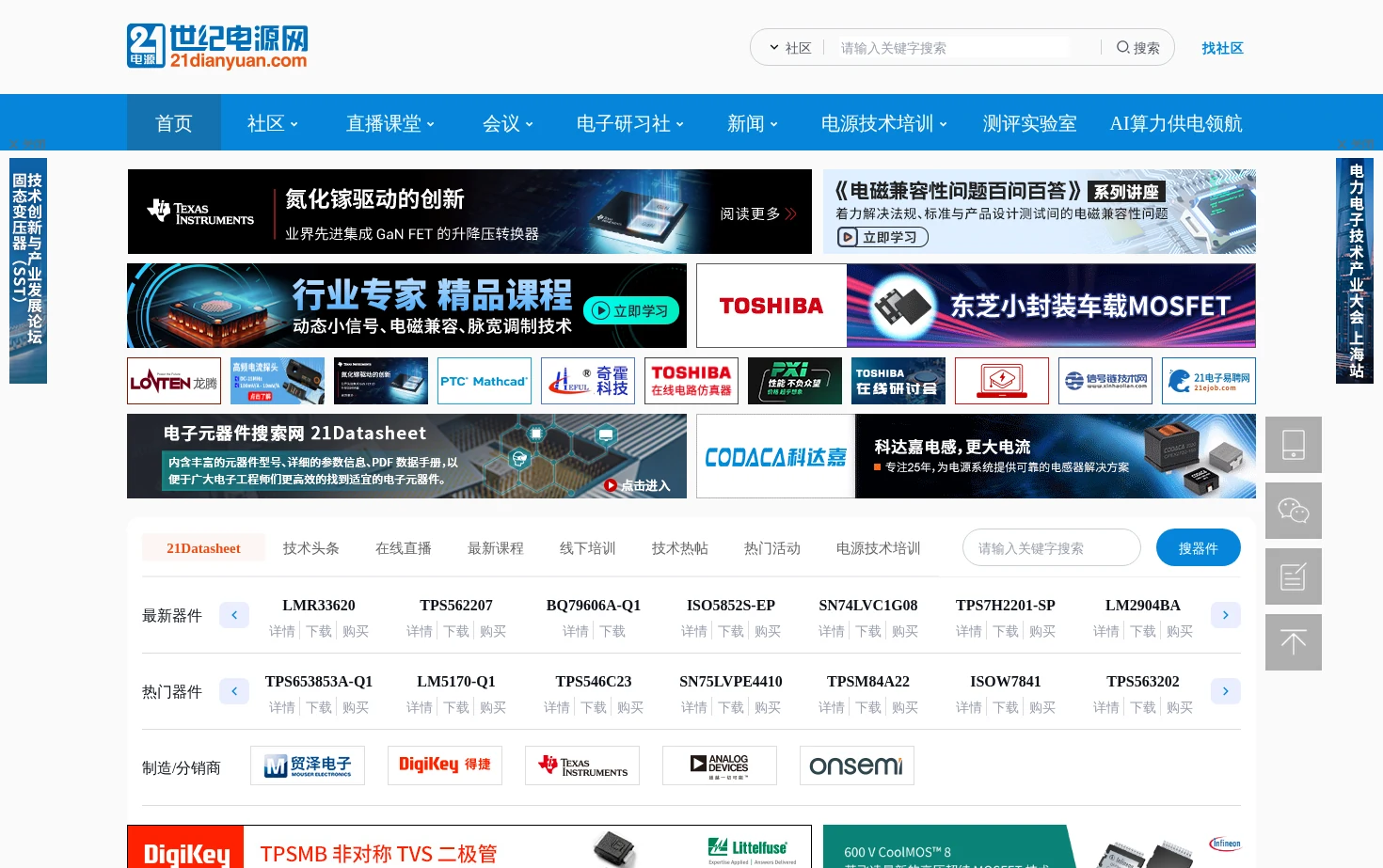Open the 信号链技术网 logo tile
Screen dimensions: 1383x868
pyautogui.click(x=1105, y=381)
